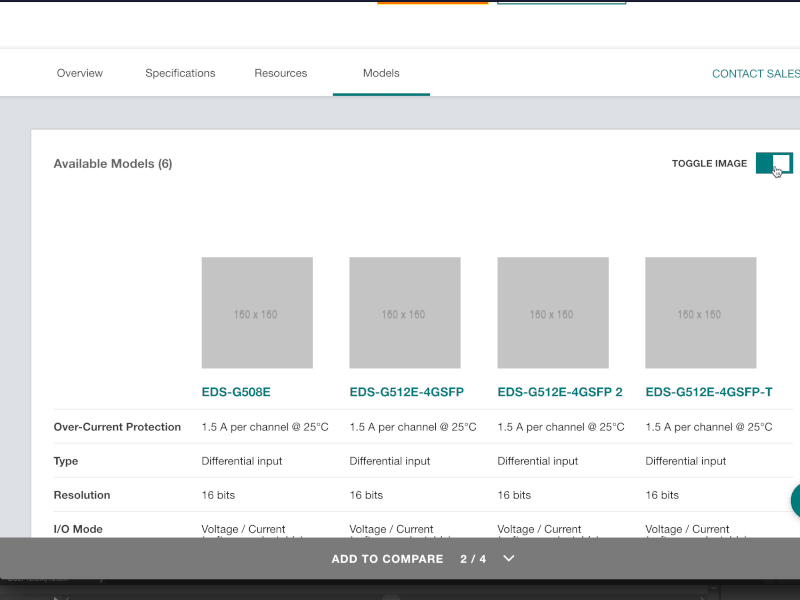Image resolution: width=800 pixels, height=600 pixels.
Task: Click the orange button at page top
Action: [x=431, y=4]
